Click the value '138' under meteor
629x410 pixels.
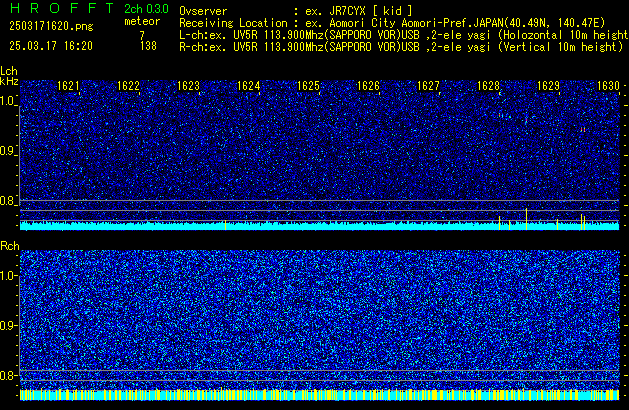[x=148, y=46]
